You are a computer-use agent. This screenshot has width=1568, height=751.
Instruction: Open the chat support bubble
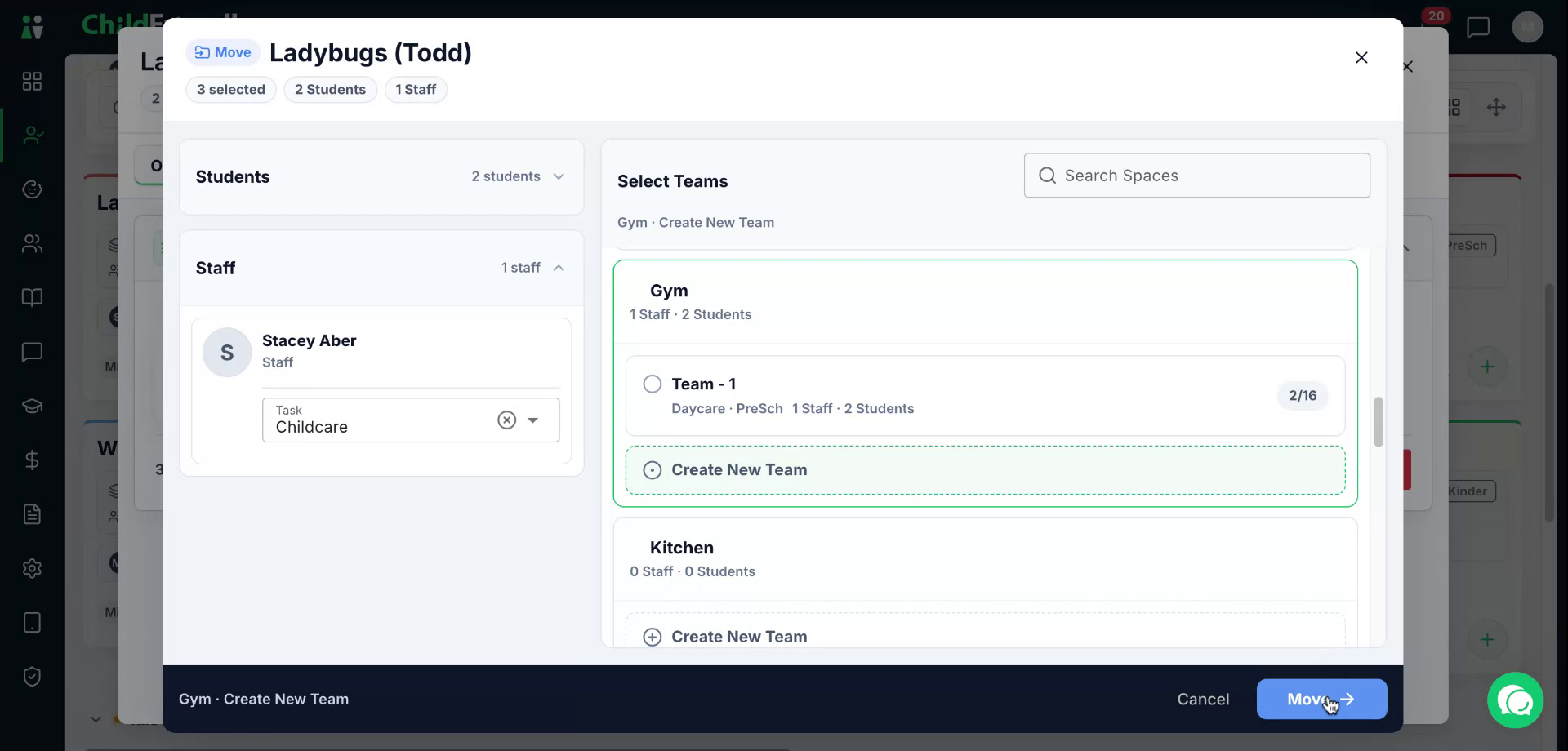tap(1515, 700)
